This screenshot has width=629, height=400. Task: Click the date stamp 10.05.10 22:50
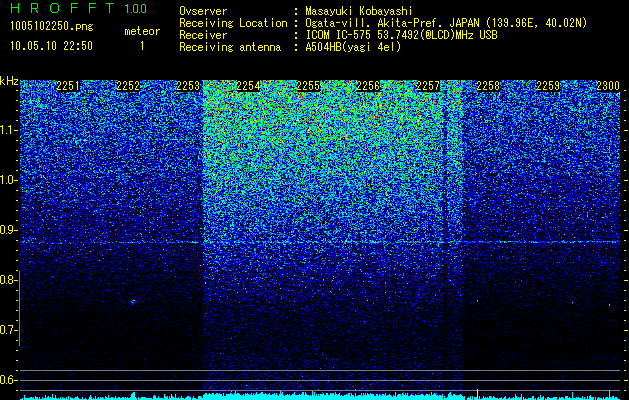tap(51, 46)
